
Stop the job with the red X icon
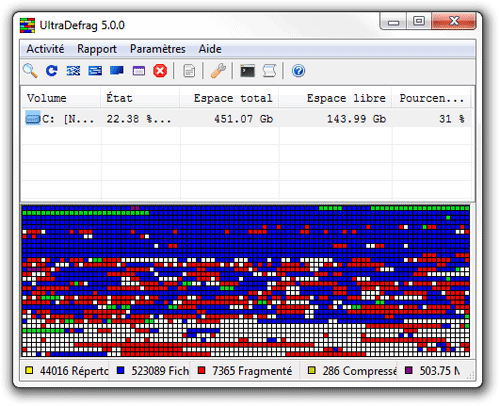tap(160, 71)
